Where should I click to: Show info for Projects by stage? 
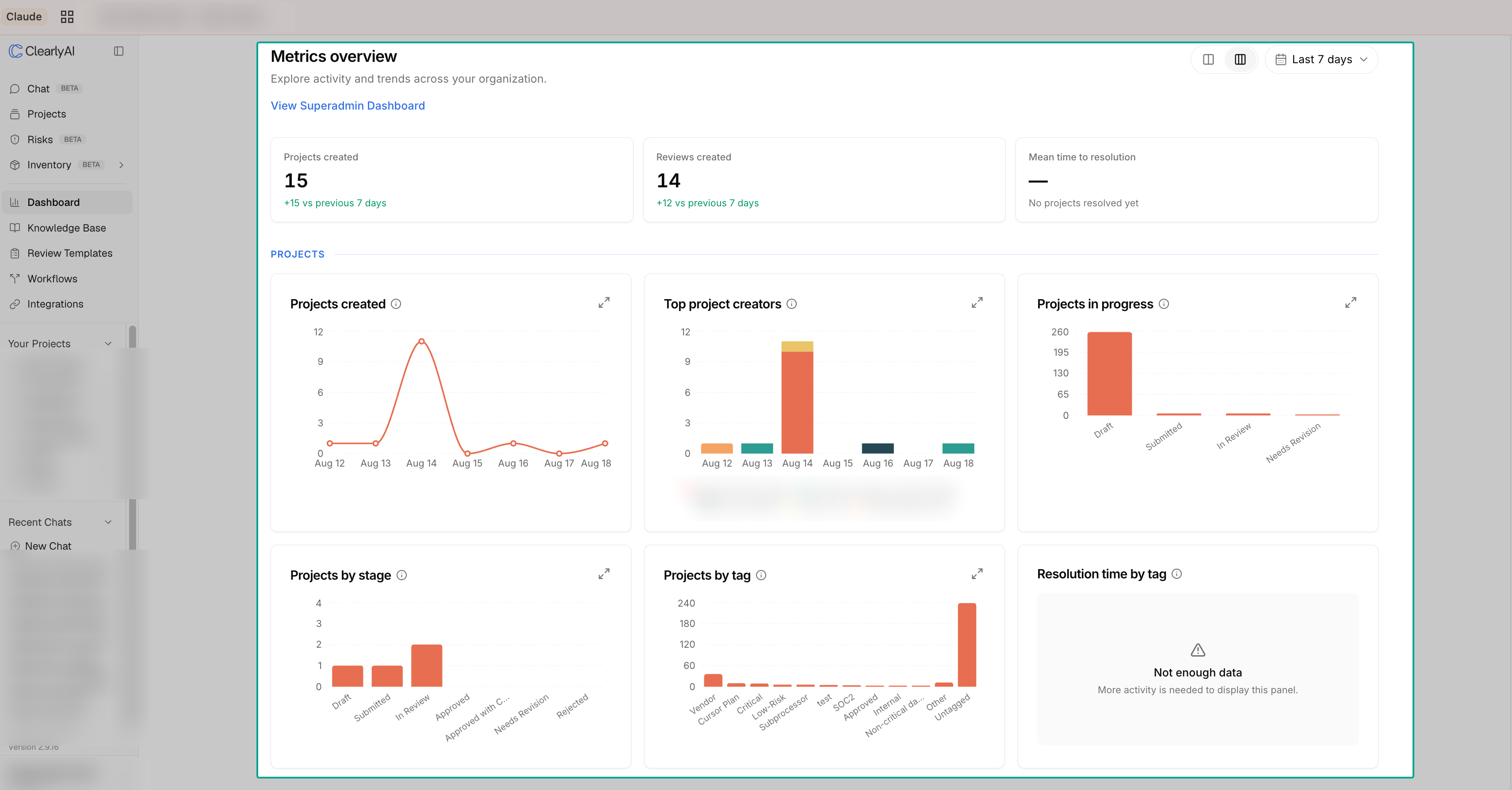(401, 575)
